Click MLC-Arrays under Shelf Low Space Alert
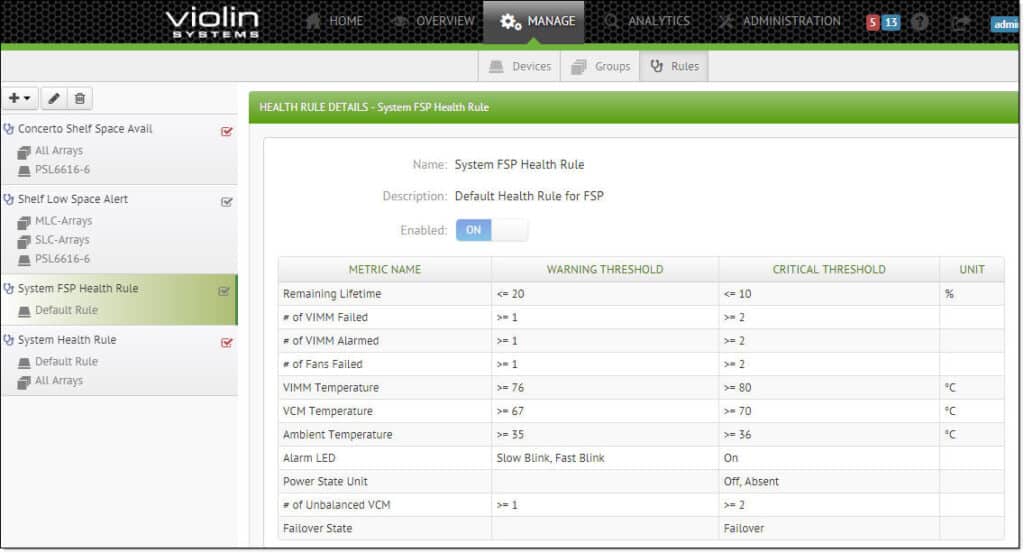Viewport: 1024px width, 553px height. [x=63, y=221]
